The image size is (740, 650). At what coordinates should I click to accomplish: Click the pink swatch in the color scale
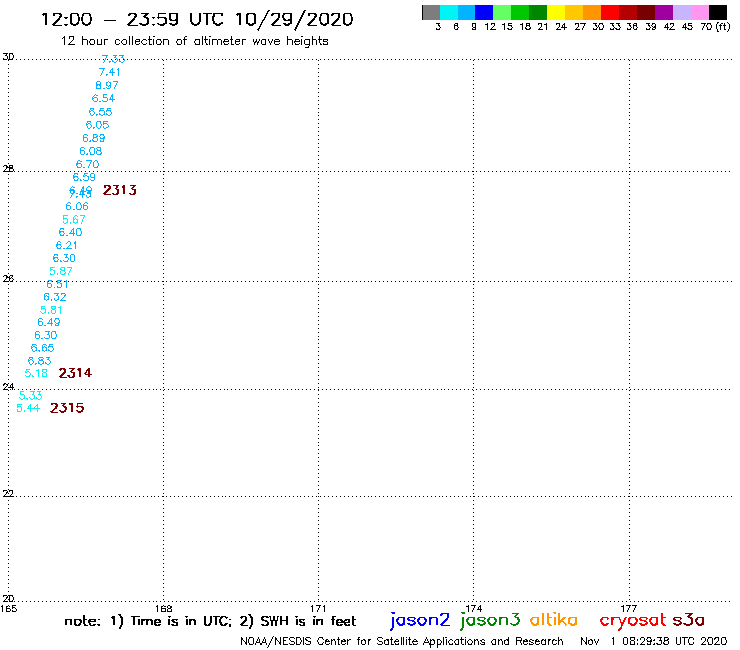coord(699,12)
